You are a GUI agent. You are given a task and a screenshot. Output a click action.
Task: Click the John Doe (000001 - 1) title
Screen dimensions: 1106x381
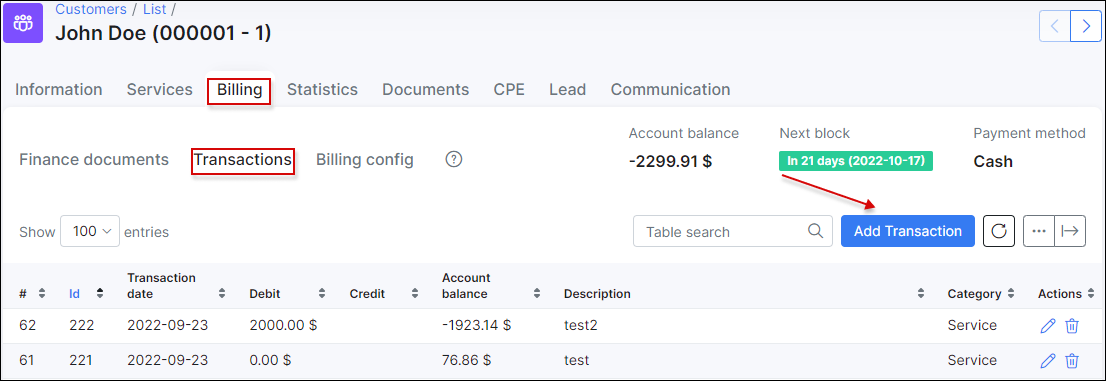point(163,33)
